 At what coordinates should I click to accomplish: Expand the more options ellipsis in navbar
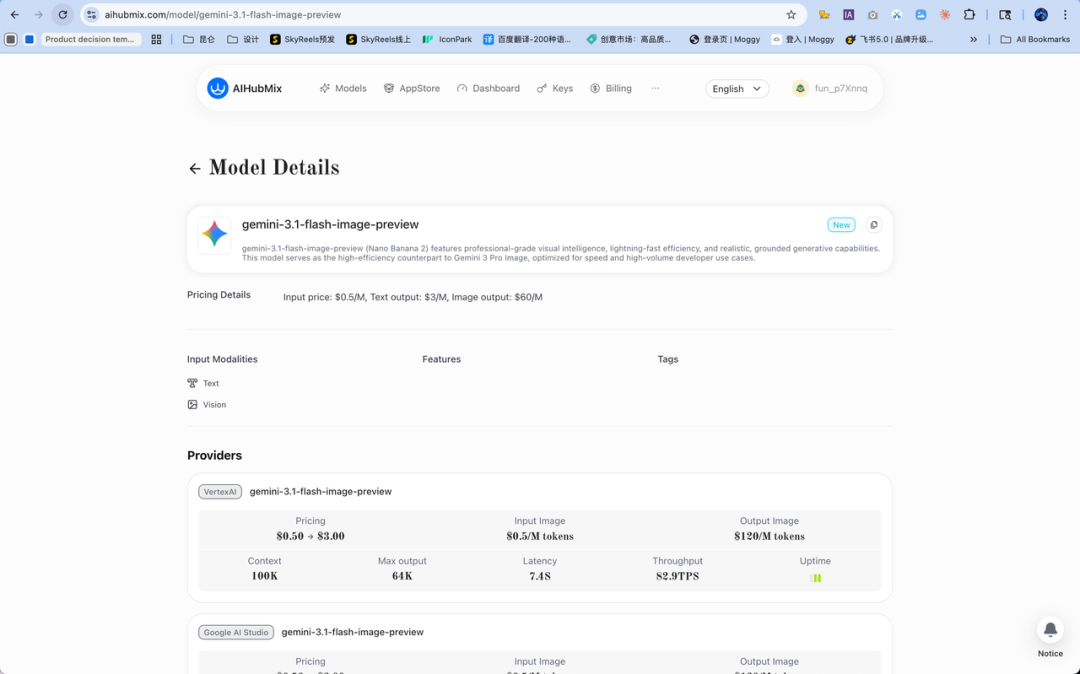(x=655, y=88)
